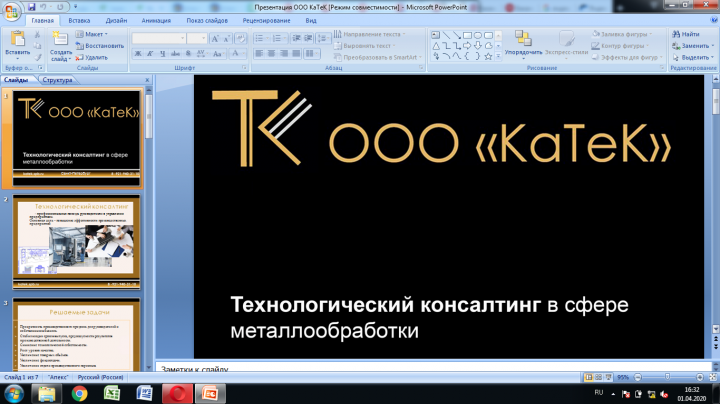Select the oval shape in the gallery
Screen dimensions: 720x404
point(478,35)
